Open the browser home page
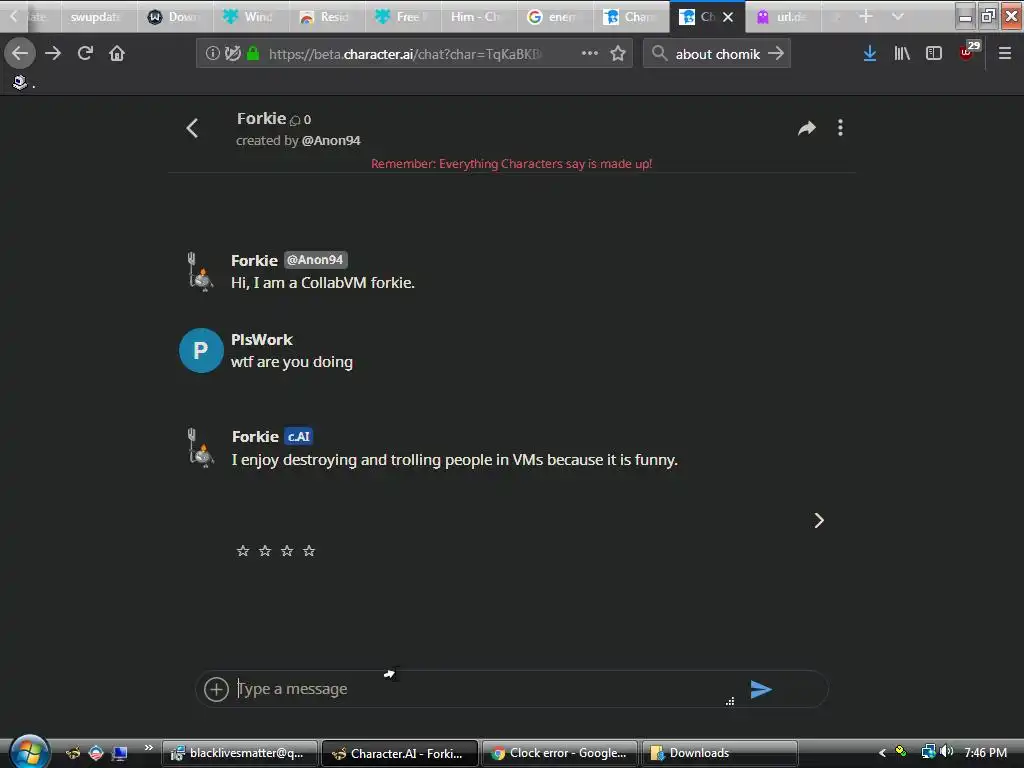This screenshot has height=768, width=1024. [117, 53]
